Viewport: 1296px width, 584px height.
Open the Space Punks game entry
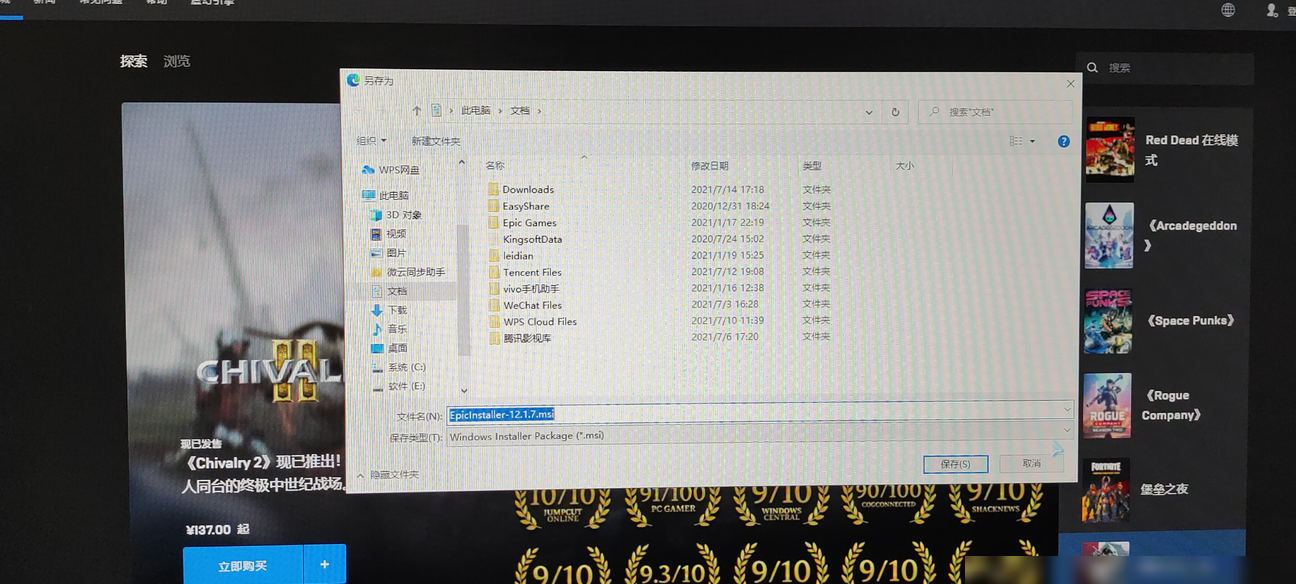(1162, 321)
